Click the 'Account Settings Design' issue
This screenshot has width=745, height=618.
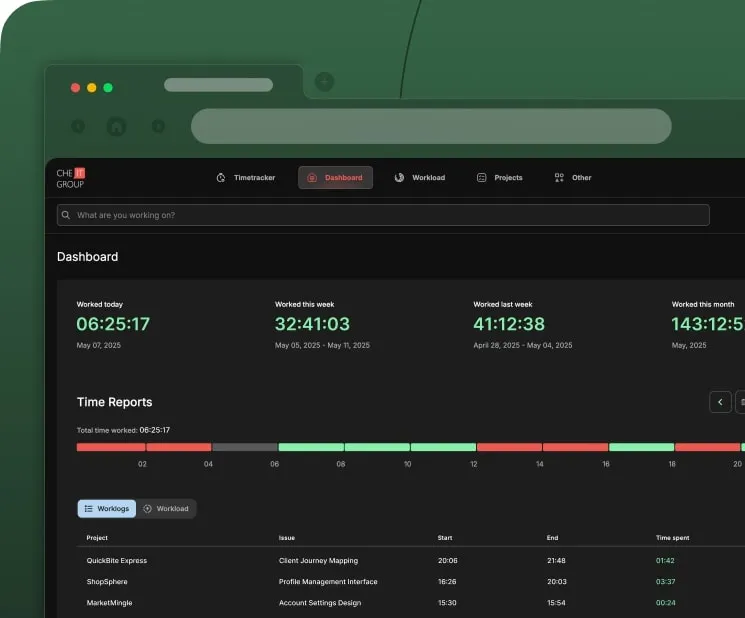tap(320, 603)
